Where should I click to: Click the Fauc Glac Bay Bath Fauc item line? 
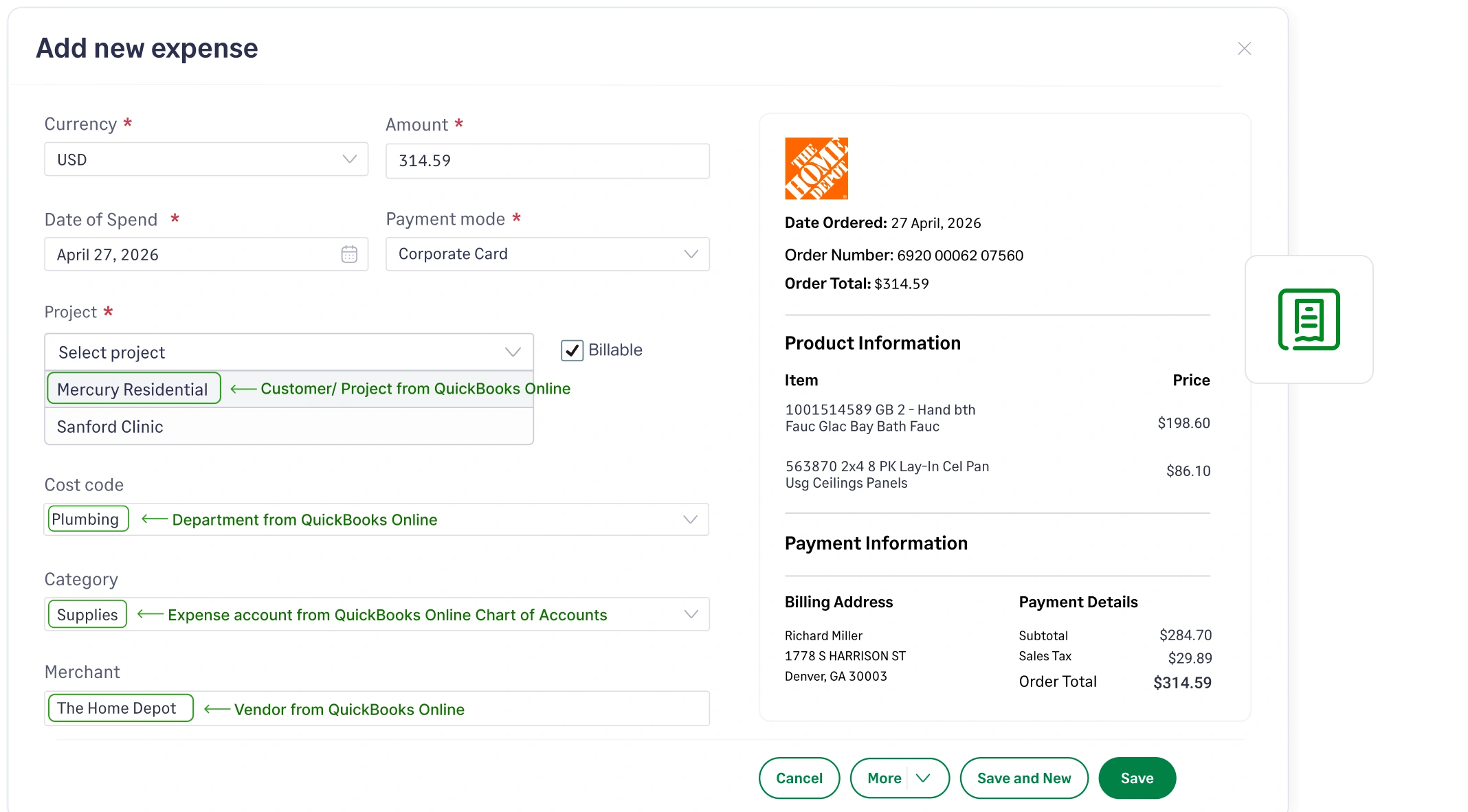pos(862,427)
